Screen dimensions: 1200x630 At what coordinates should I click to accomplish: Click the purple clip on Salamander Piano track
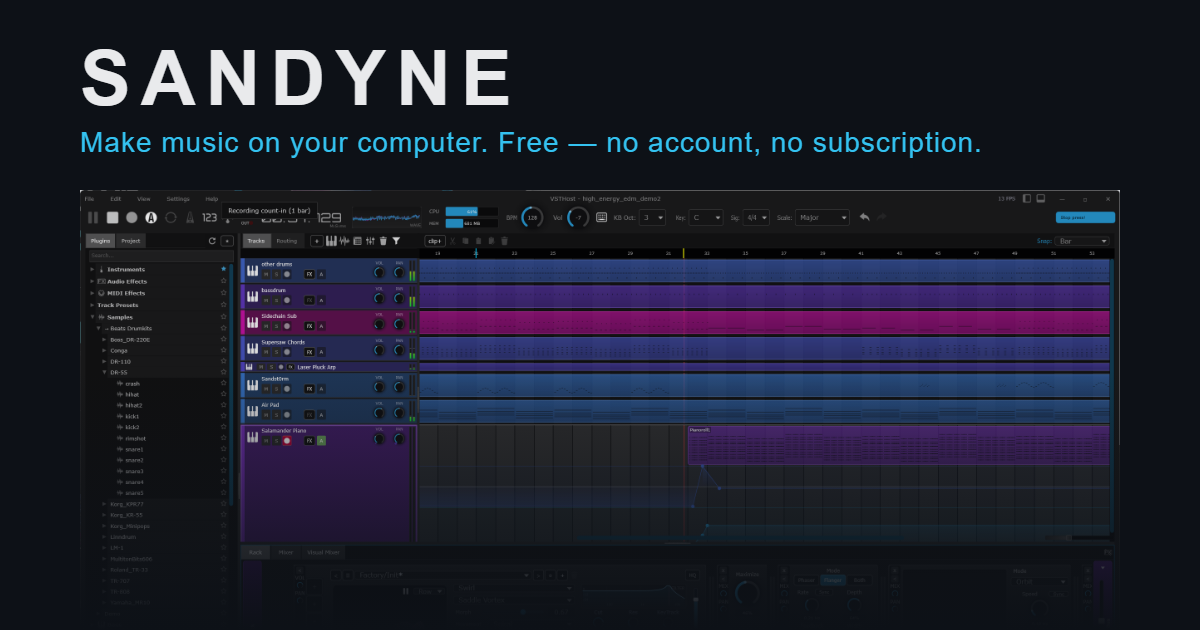click(898, 445)
